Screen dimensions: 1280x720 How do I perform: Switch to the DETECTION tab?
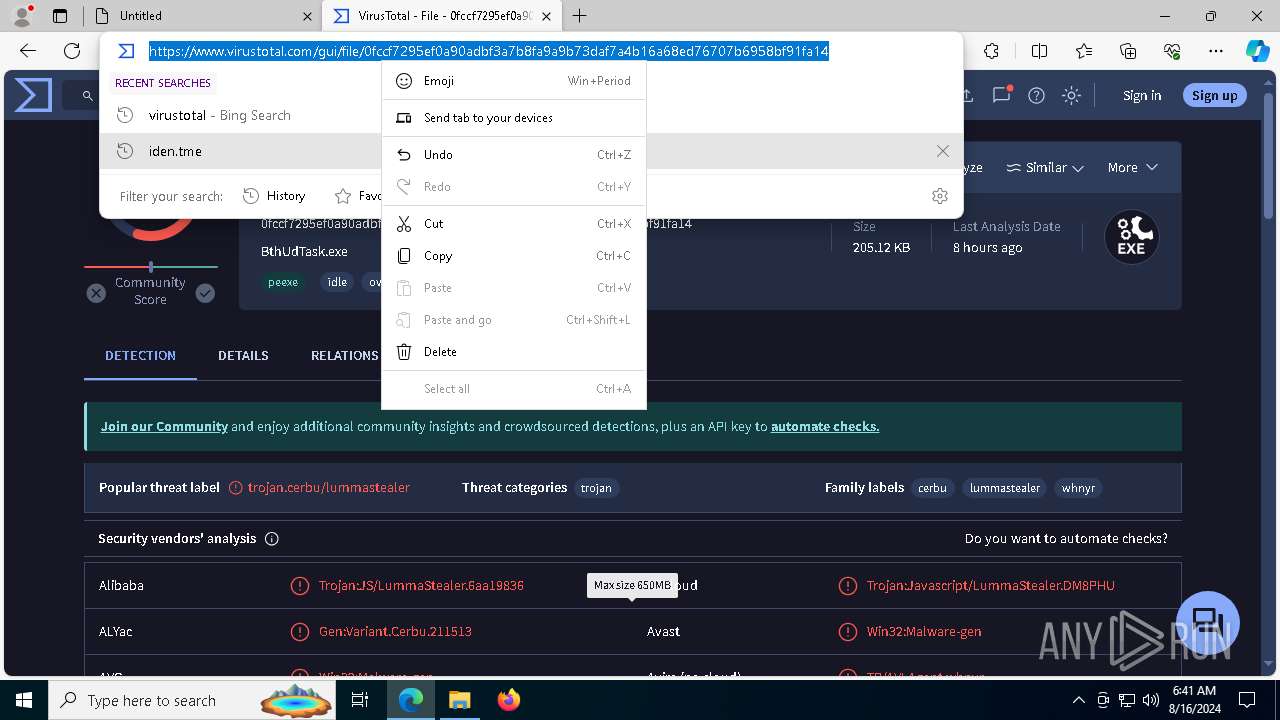coord(140,355)
